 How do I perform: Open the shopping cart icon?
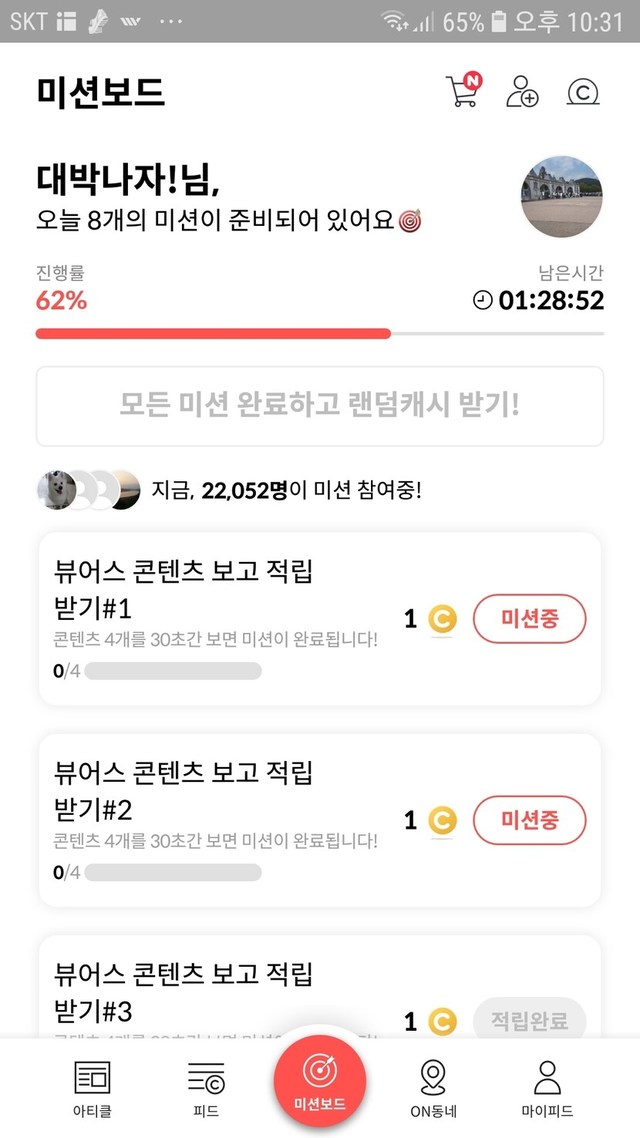click(x=462, y=91)
